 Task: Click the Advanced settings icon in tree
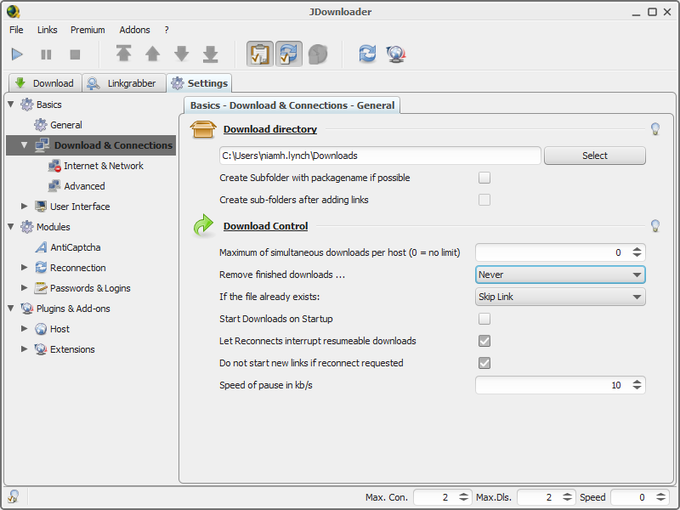click(x=54, y=186)
